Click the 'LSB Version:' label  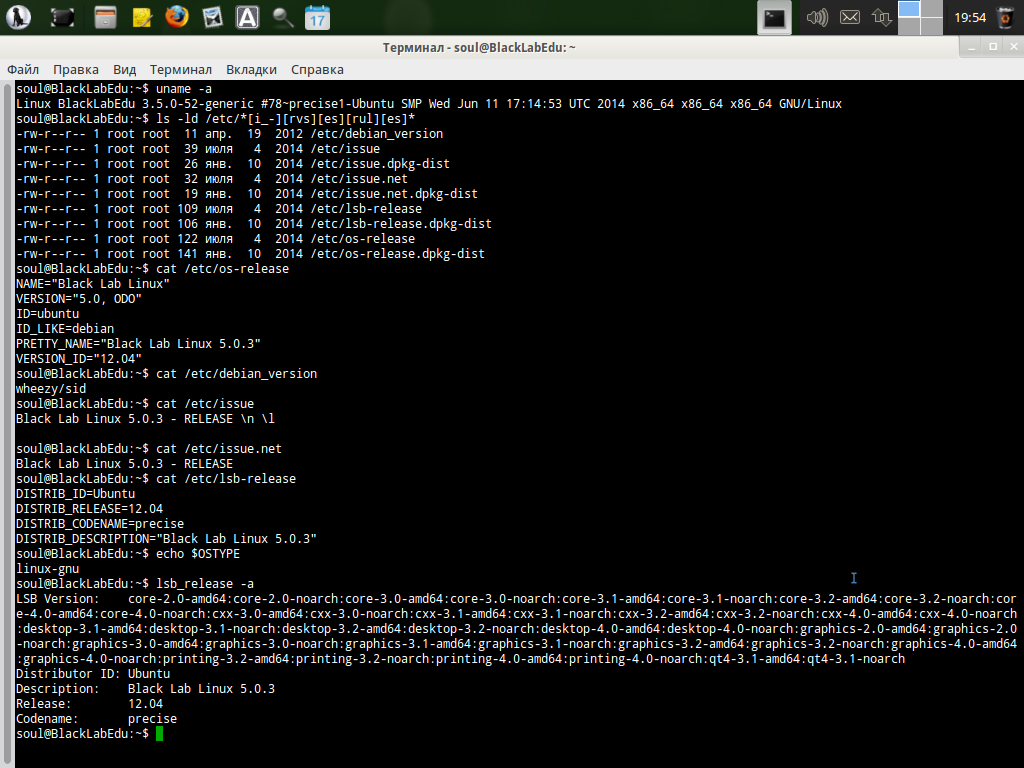[57, 600]
